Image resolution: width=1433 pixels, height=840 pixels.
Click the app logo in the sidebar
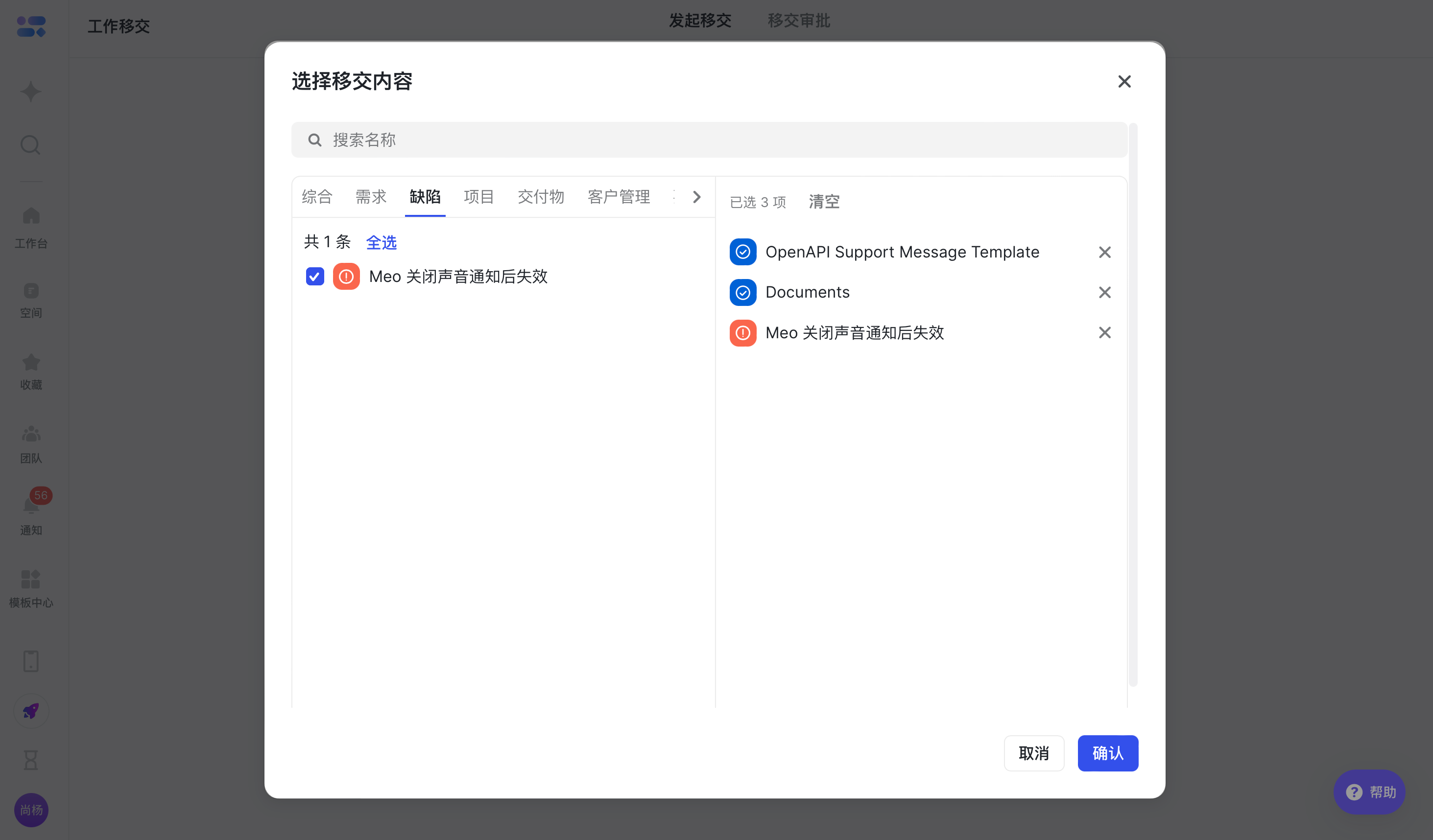(x=31, y=26)
